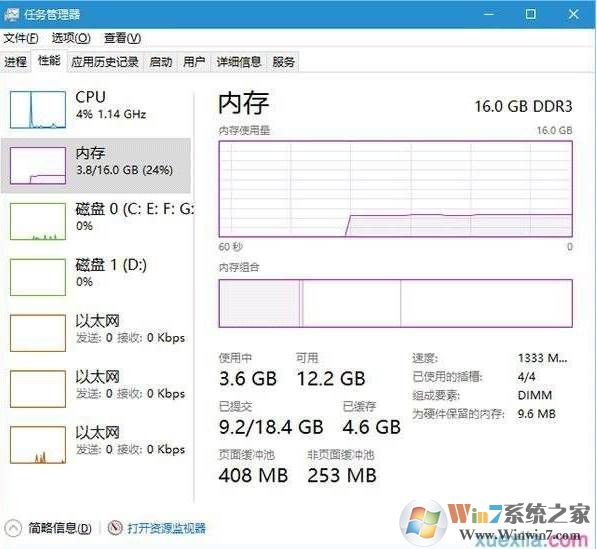Open the 服务 tab
597x549 pixels.
click(283, 62)
